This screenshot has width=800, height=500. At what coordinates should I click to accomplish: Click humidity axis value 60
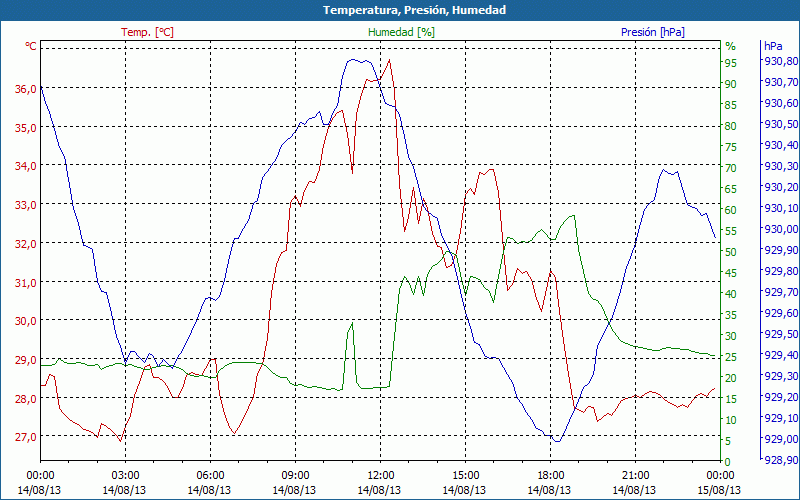(x=731, y=210)
